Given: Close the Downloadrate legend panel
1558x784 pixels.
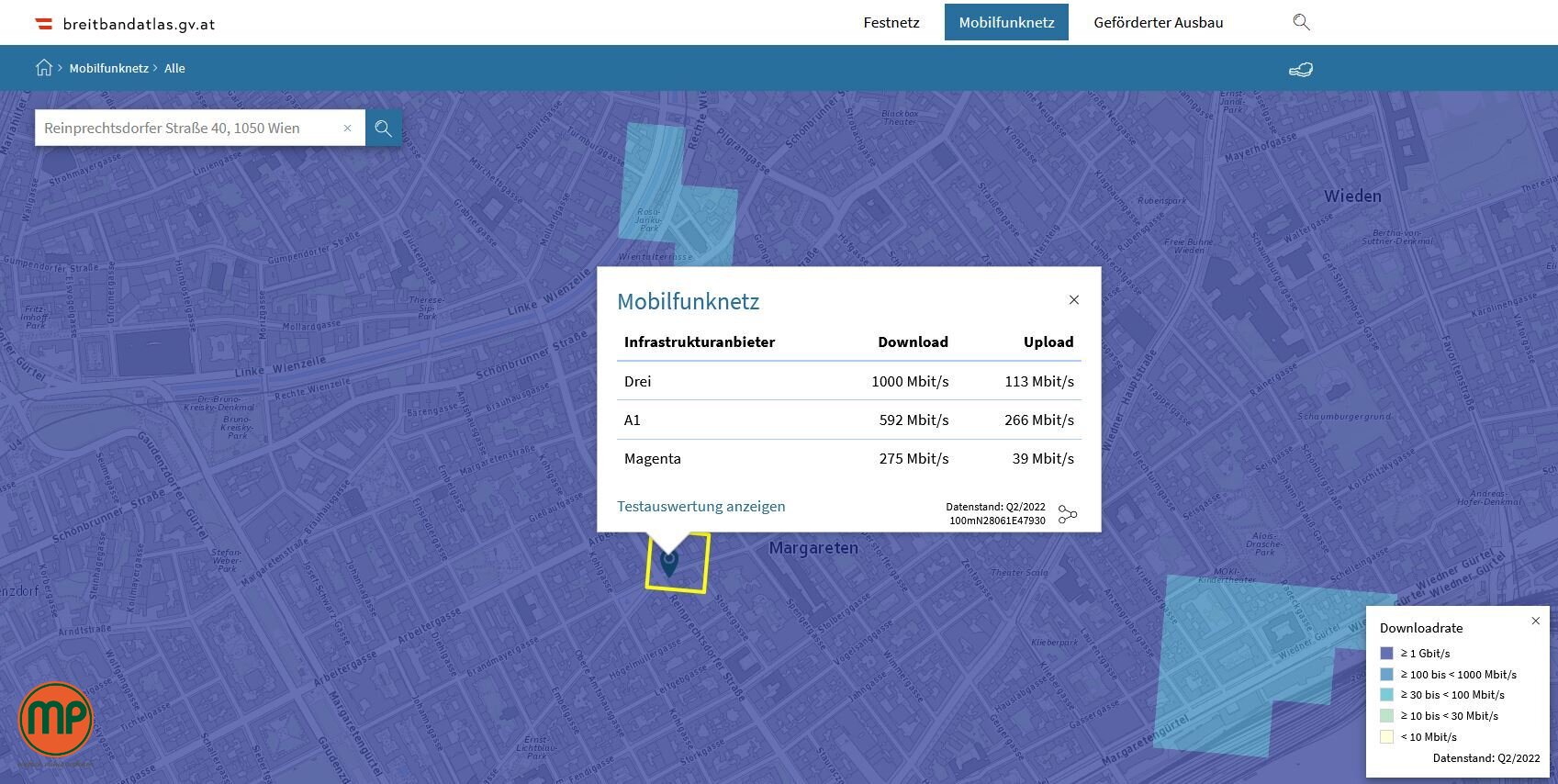Looking at the screenshot, I should click(x=1535, y=622).
